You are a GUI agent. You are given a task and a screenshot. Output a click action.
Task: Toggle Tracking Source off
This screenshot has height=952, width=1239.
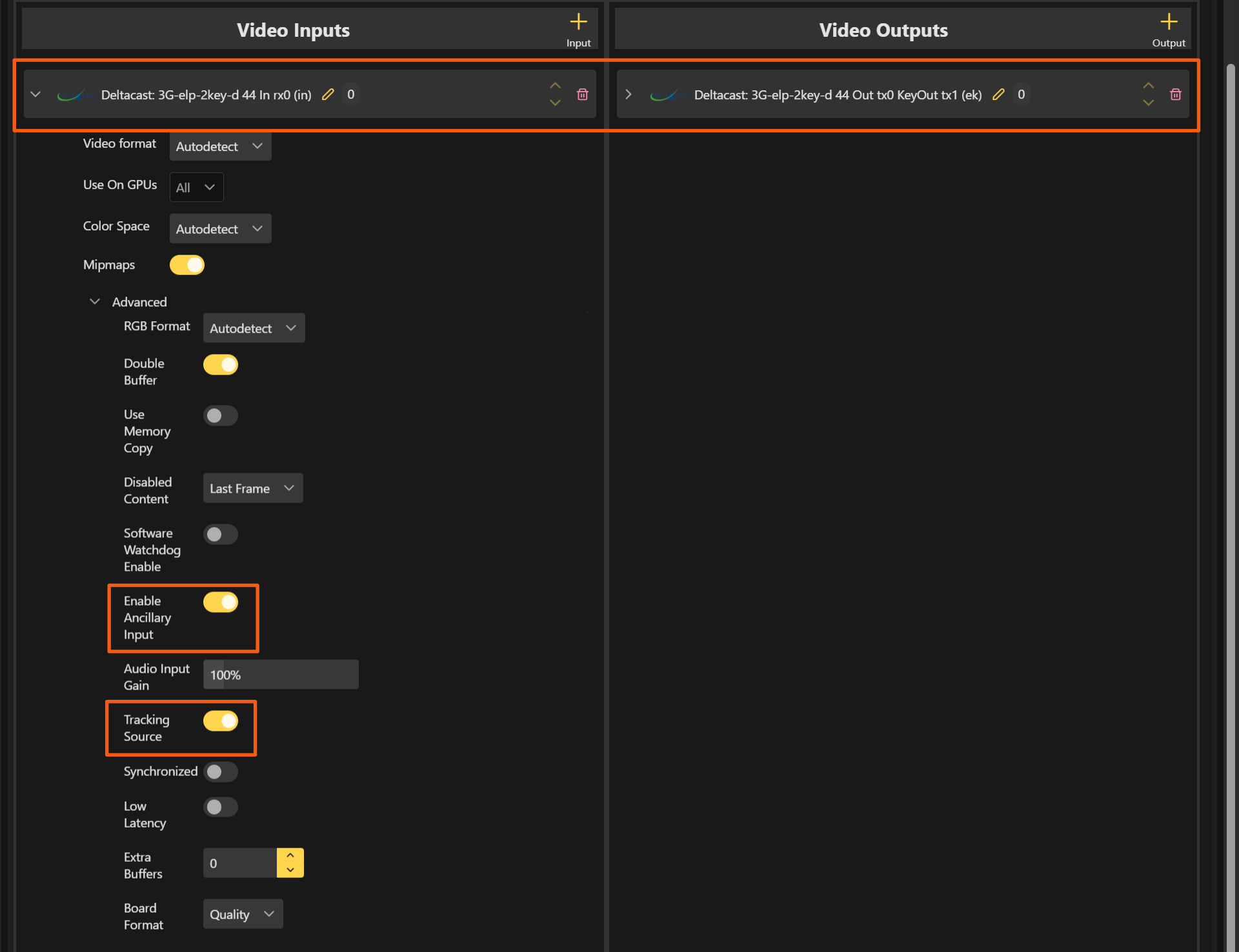[x=220, y=721]
